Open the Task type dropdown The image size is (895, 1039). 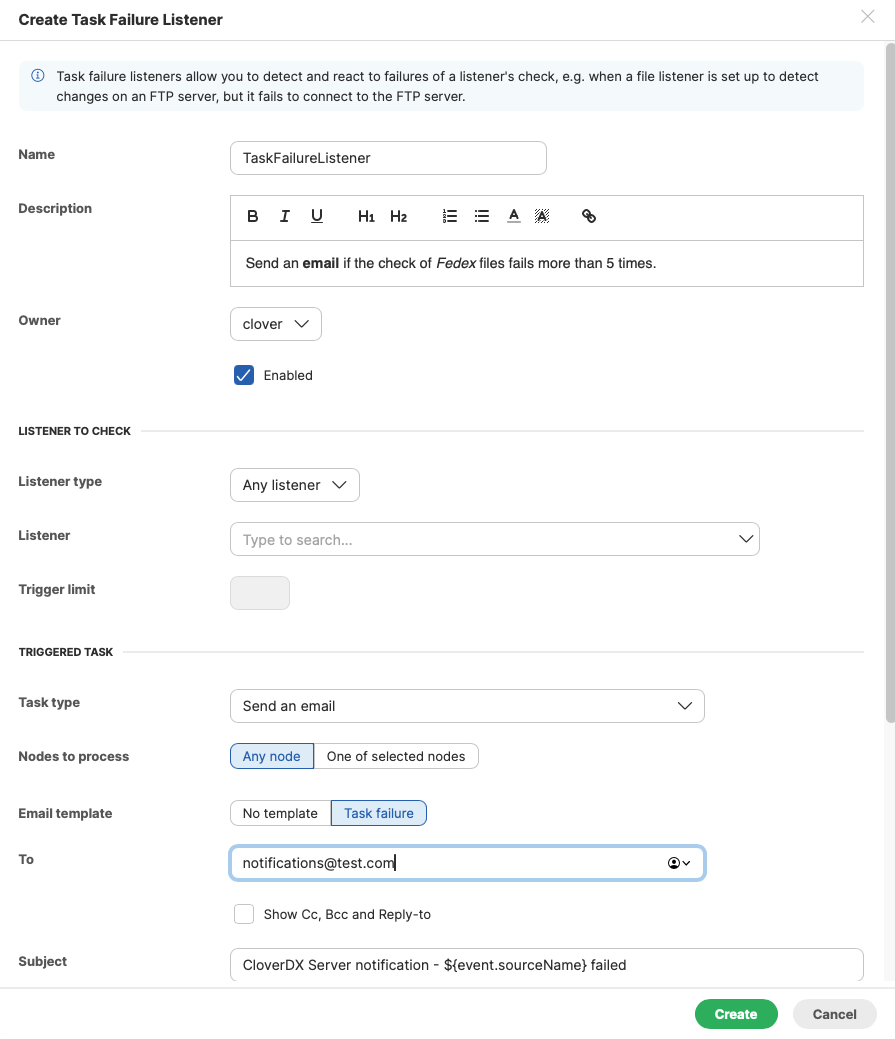[467, 706]
